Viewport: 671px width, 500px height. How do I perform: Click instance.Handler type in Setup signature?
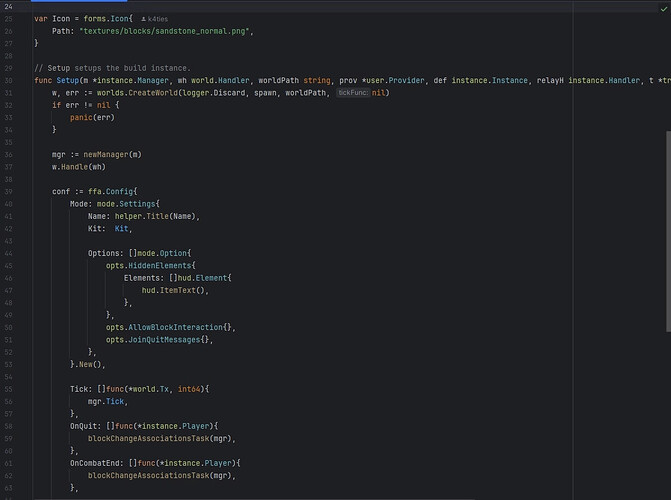coord(604,80)
